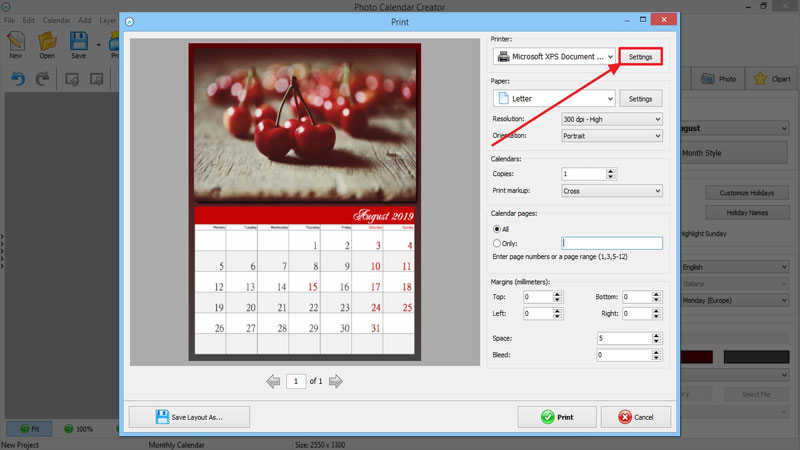Expand the Microsoft XPS Document printer dropdown
The width and height of the screenshot is (800, 450).
[x=554, y=57]
